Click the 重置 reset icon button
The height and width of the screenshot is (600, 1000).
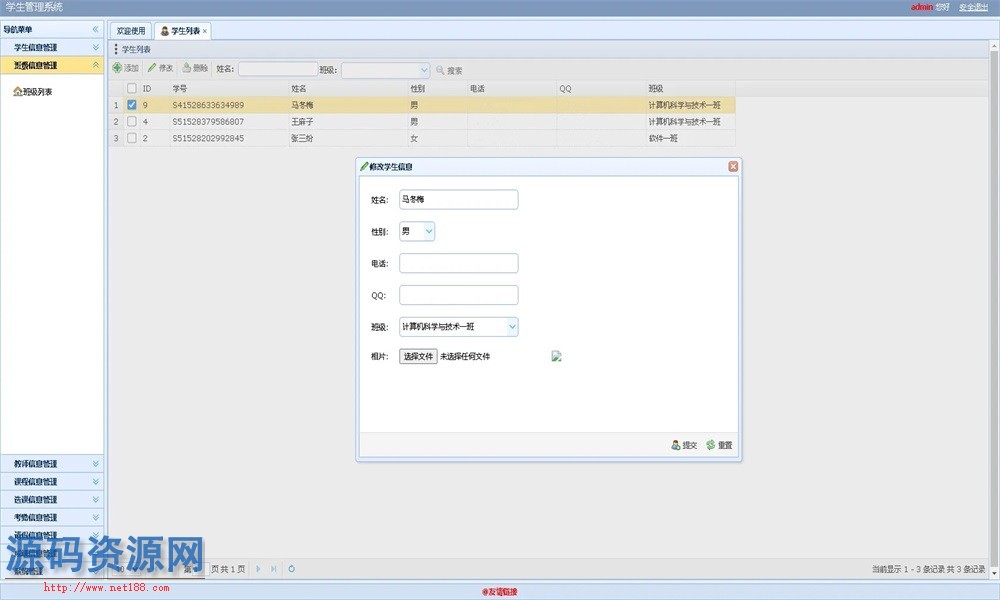click(711, 445)
